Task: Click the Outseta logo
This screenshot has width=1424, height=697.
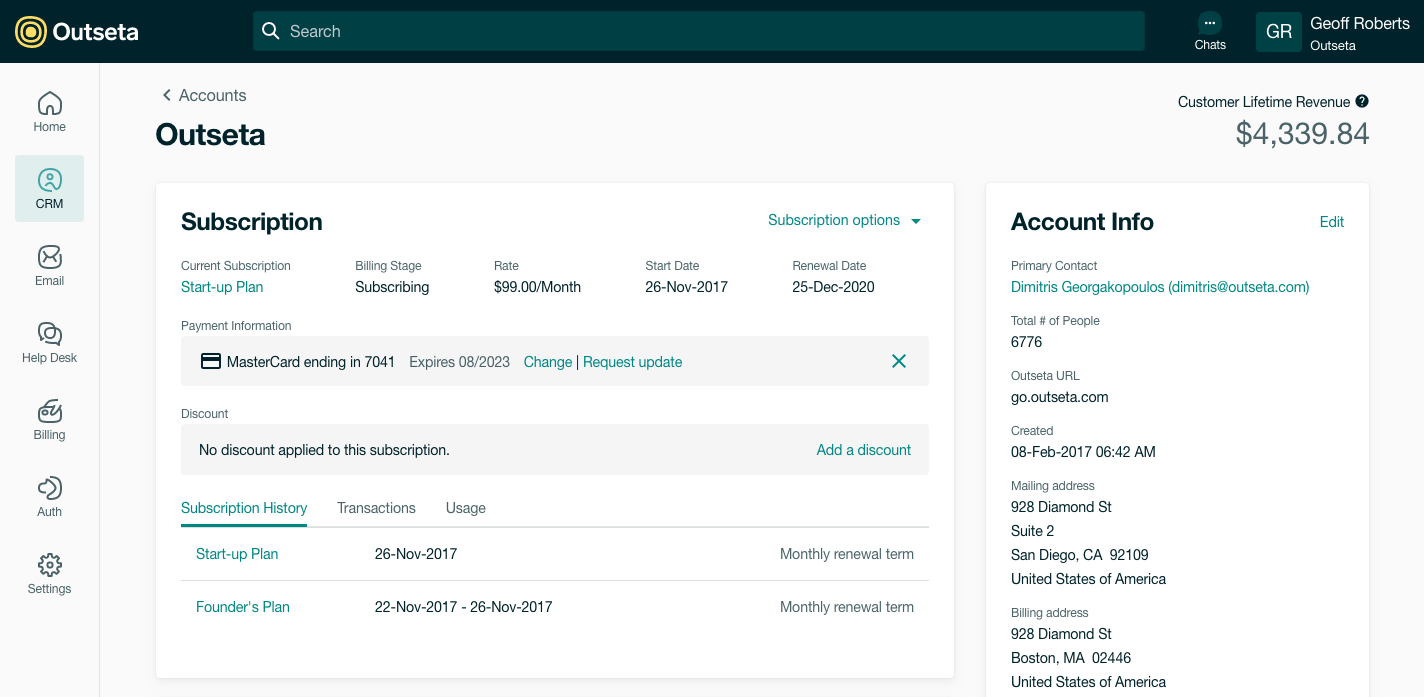Action: (75, 30)
